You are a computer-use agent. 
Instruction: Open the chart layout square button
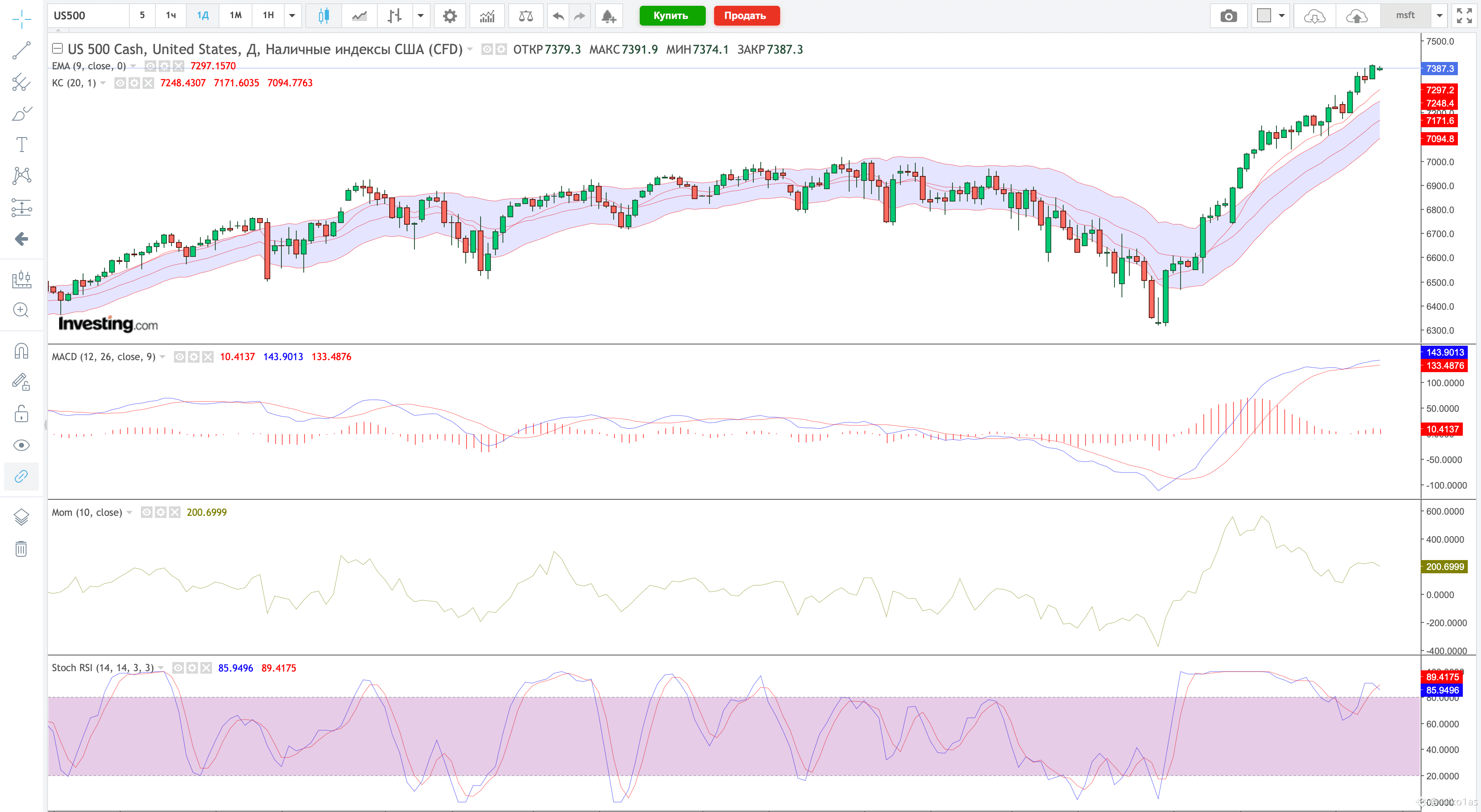coord(1264,16)
